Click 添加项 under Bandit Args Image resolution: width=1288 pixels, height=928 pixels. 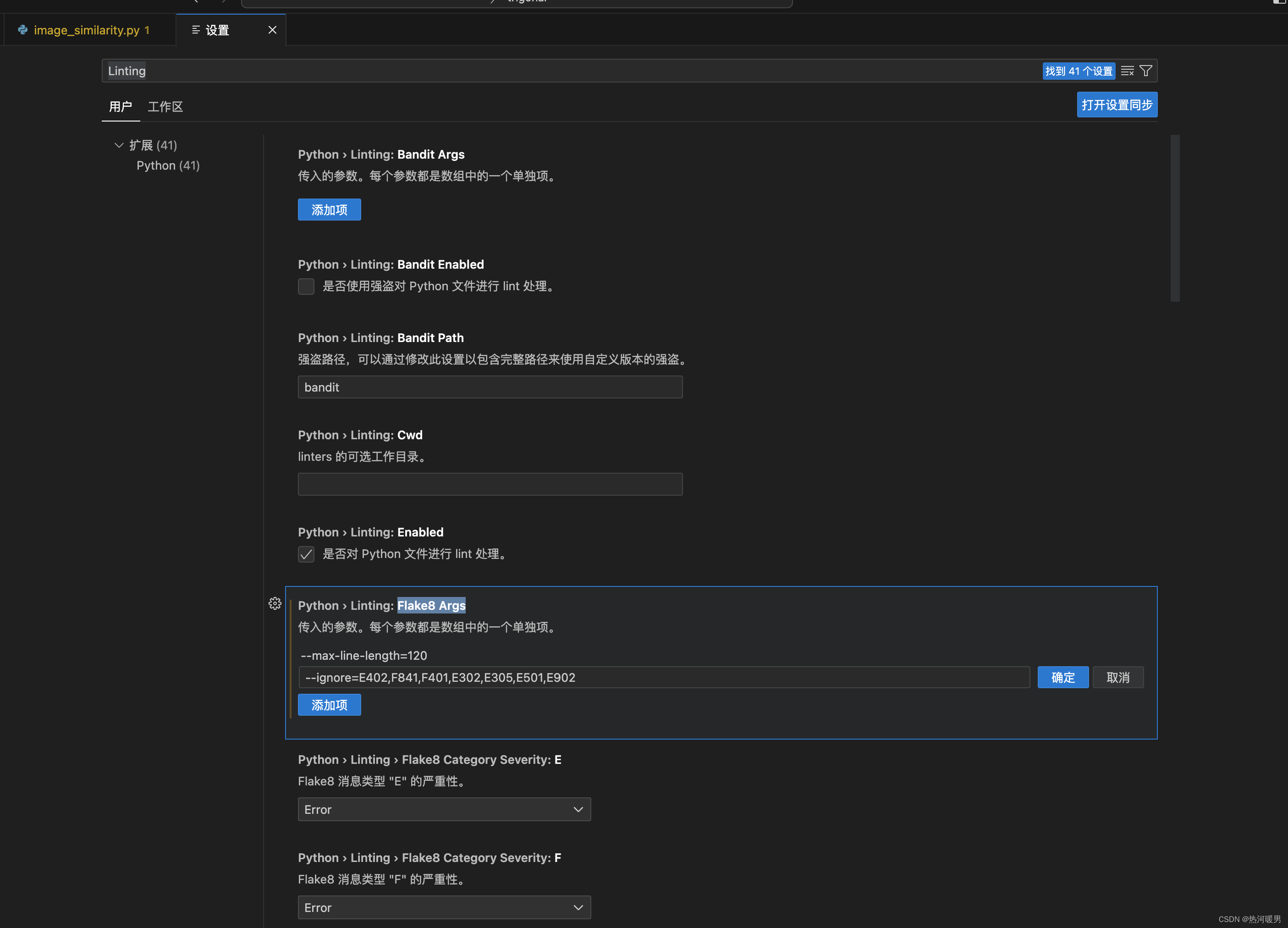coord(330,210)
